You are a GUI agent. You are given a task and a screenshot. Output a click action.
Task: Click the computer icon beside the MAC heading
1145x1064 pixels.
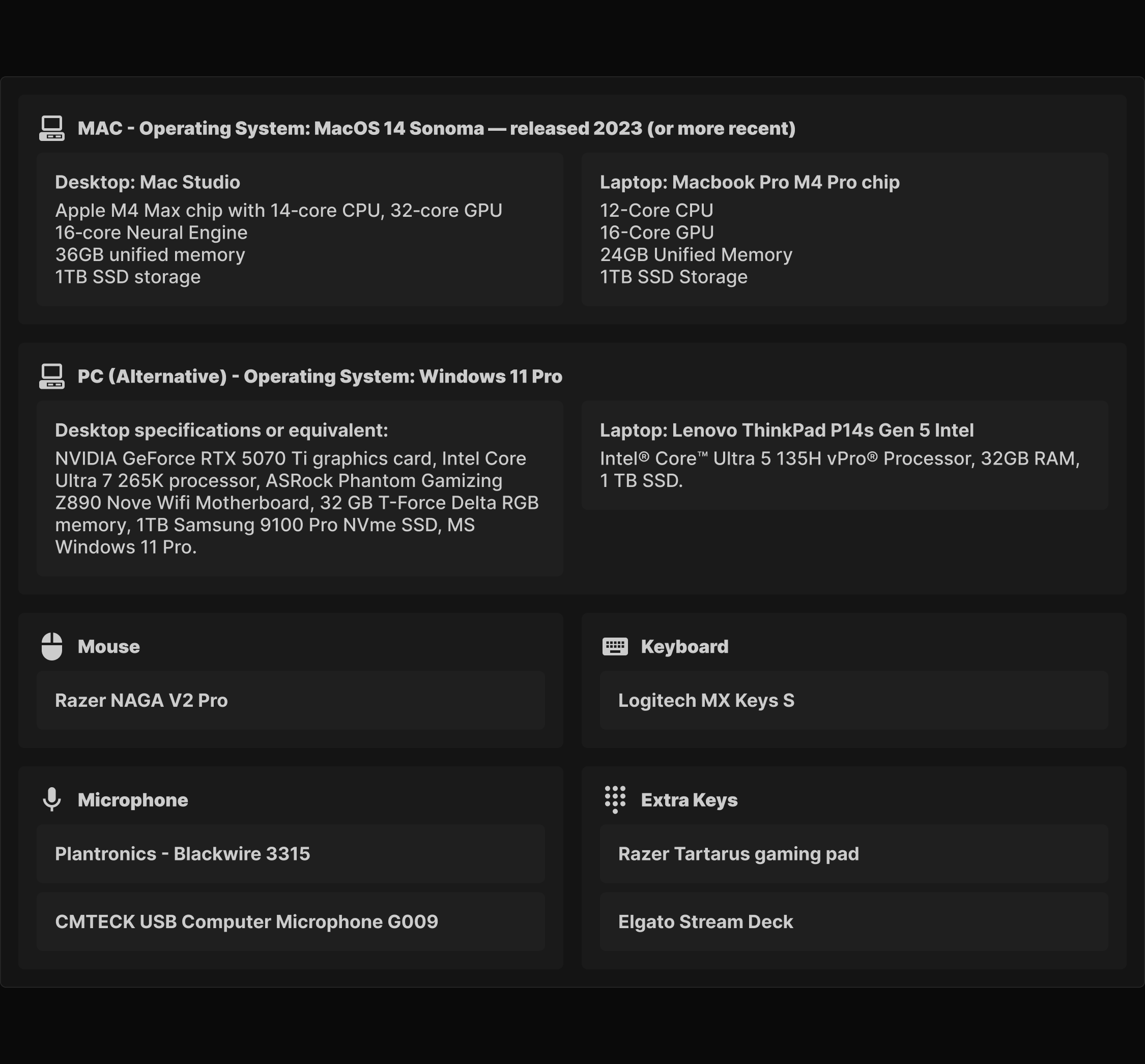tap(52, 128)
